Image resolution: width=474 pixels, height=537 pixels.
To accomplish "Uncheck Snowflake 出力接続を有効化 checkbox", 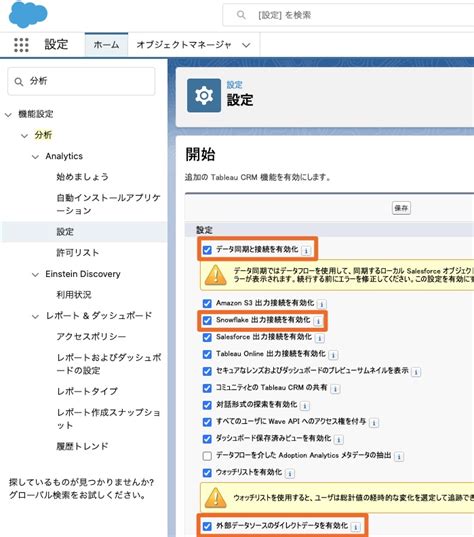I will pyautogui.click(x=207, y=321).
